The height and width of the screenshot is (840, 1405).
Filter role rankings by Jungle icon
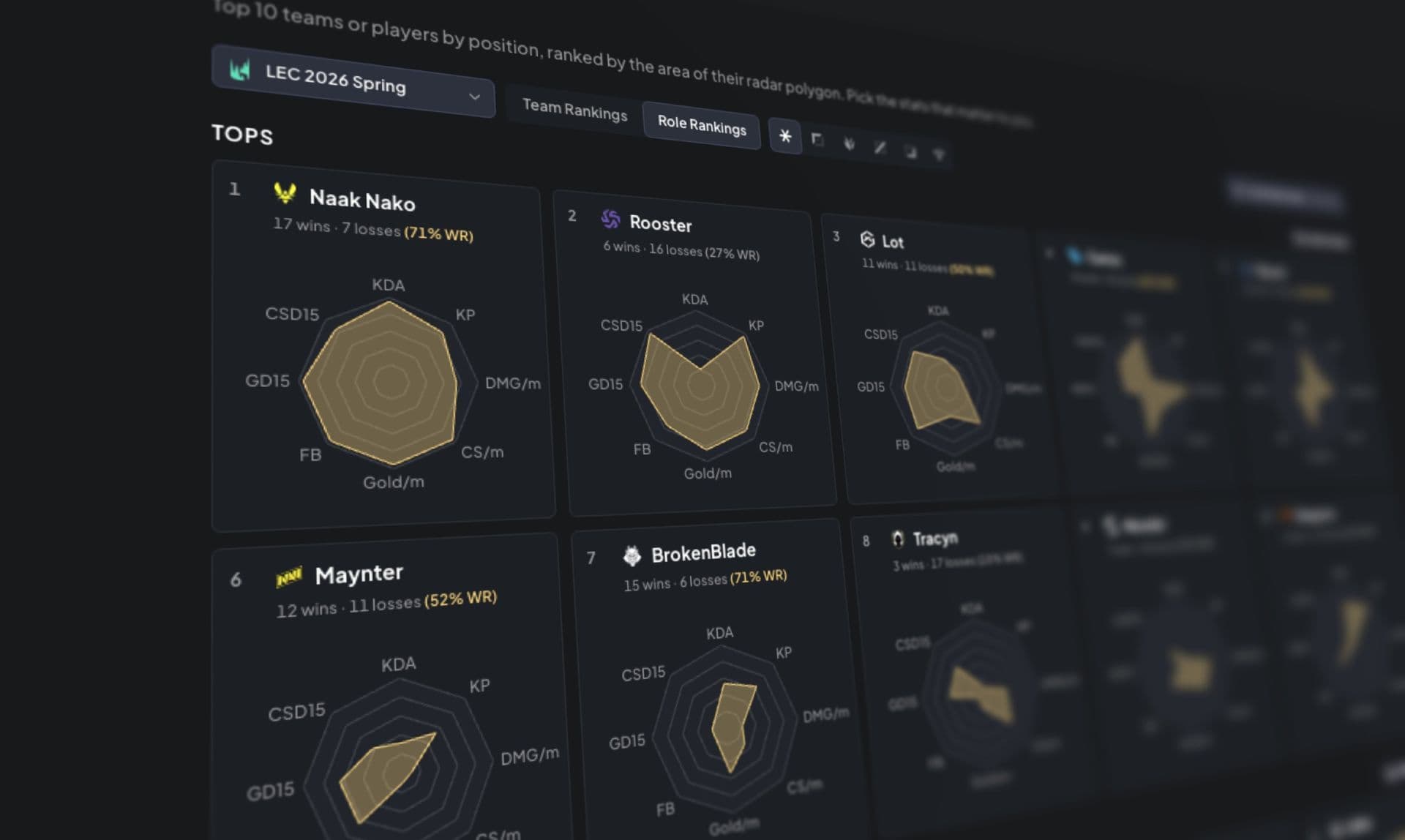(x=849, y=143)
